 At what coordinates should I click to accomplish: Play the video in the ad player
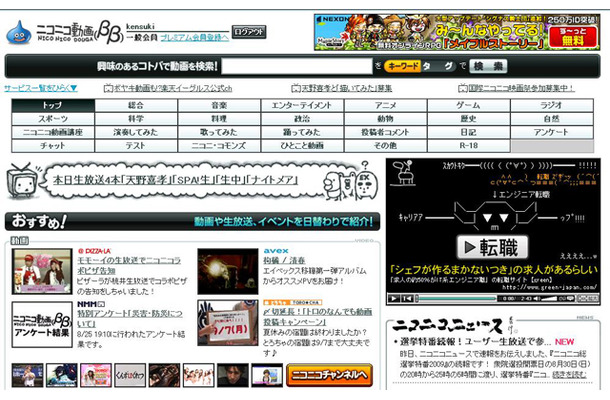(394, 298)
